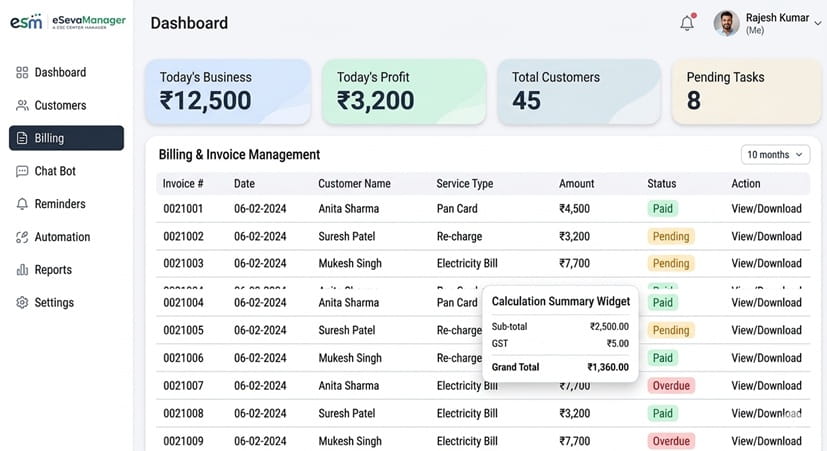The image size is (827, 451).
Task: Click the Automation icon in sidebar
Action: tap(22, 237)
